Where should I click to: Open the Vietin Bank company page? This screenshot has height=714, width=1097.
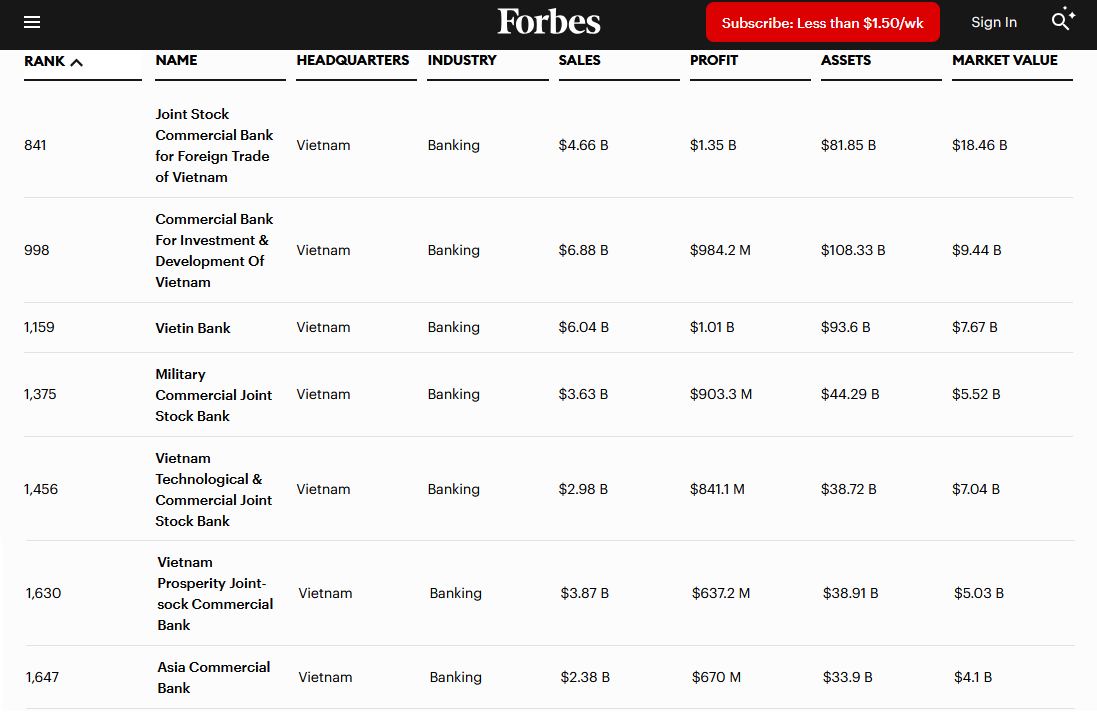click(x=193, y=328)
